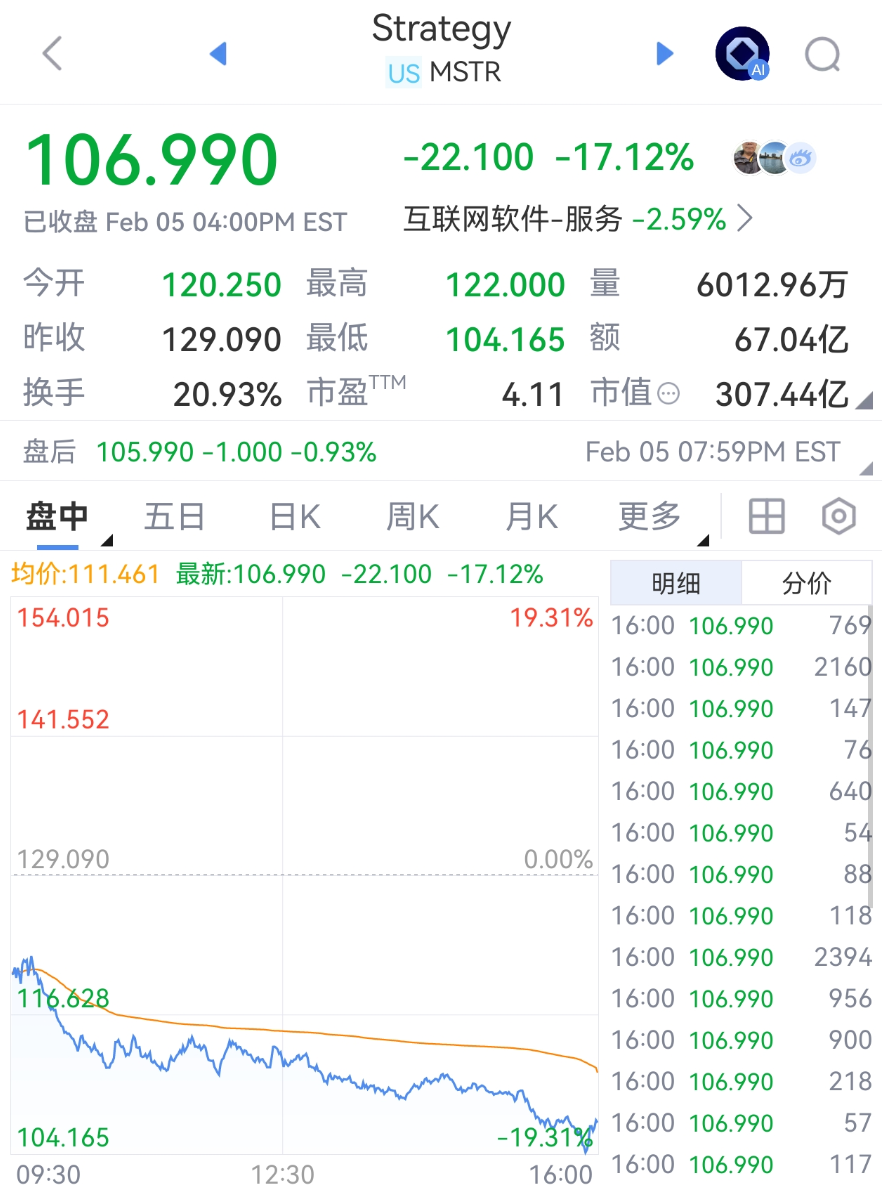Image resolution: width=882 pixels, height=1185 pixels.
Task: Switch to the 分价 price distribution tab
Action: pyautogui.click(x=807, y=582)
